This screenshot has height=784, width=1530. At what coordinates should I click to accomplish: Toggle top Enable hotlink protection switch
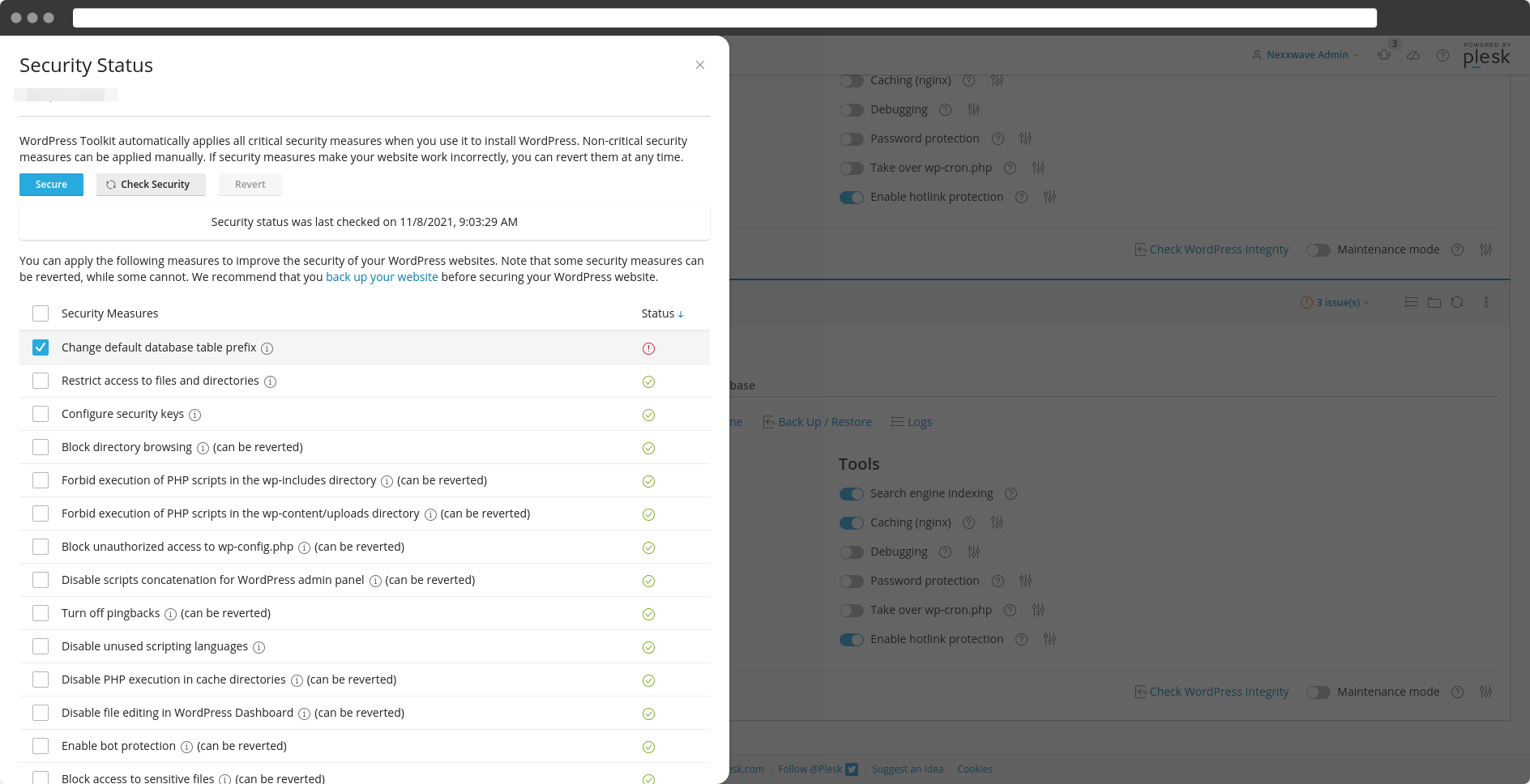tap(851, 198)
